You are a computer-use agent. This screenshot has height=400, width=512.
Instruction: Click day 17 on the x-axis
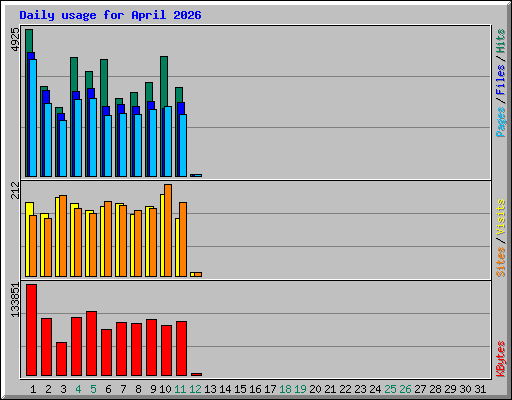pyautogui.click(x=270, y=389)
